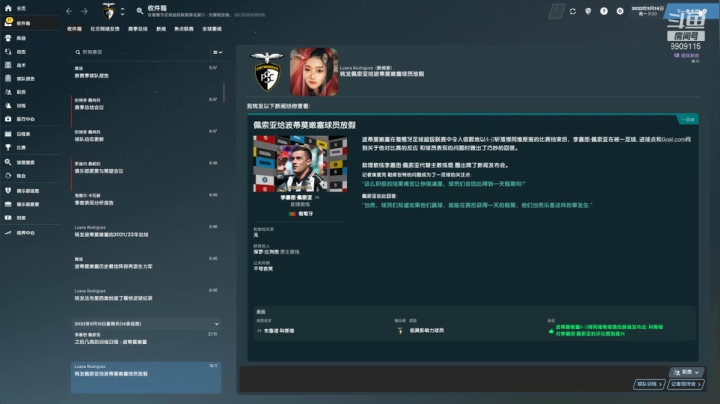Open the Club Info shield icon in sidebar

click(8, 191)
